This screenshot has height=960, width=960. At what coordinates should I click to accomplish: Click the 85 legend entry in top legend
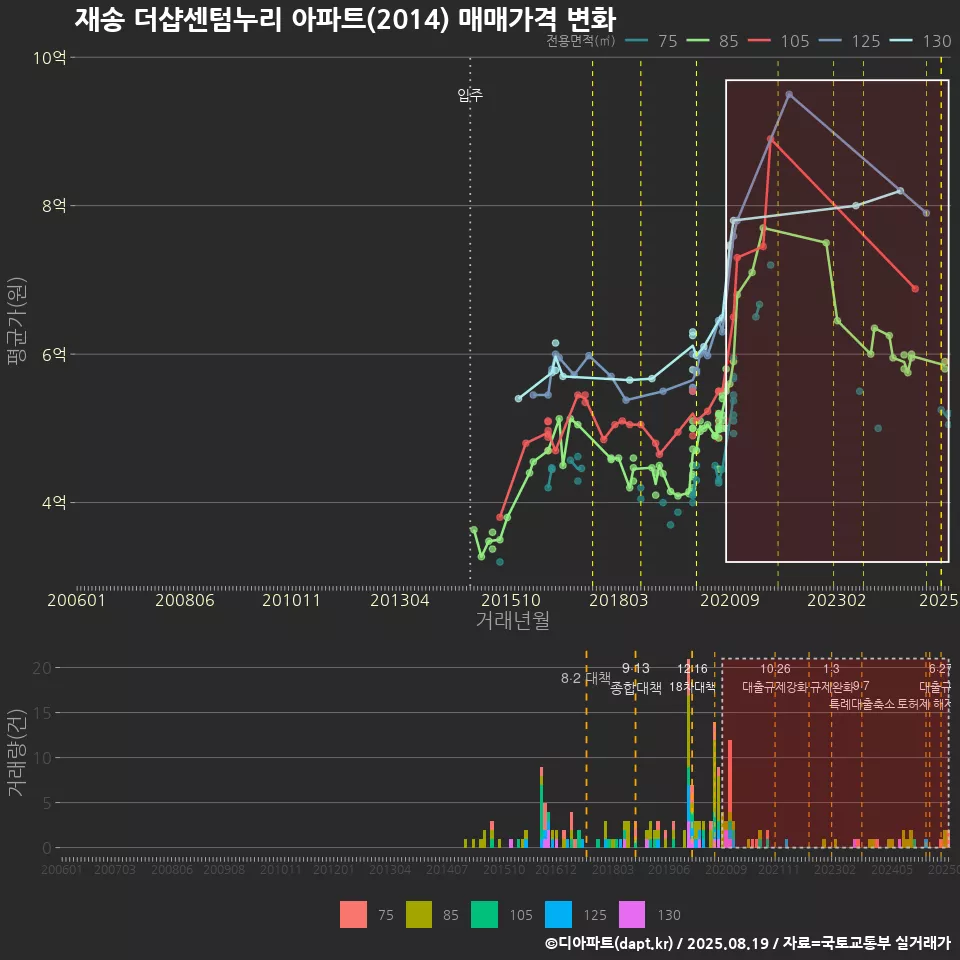(x=713, y=41)
